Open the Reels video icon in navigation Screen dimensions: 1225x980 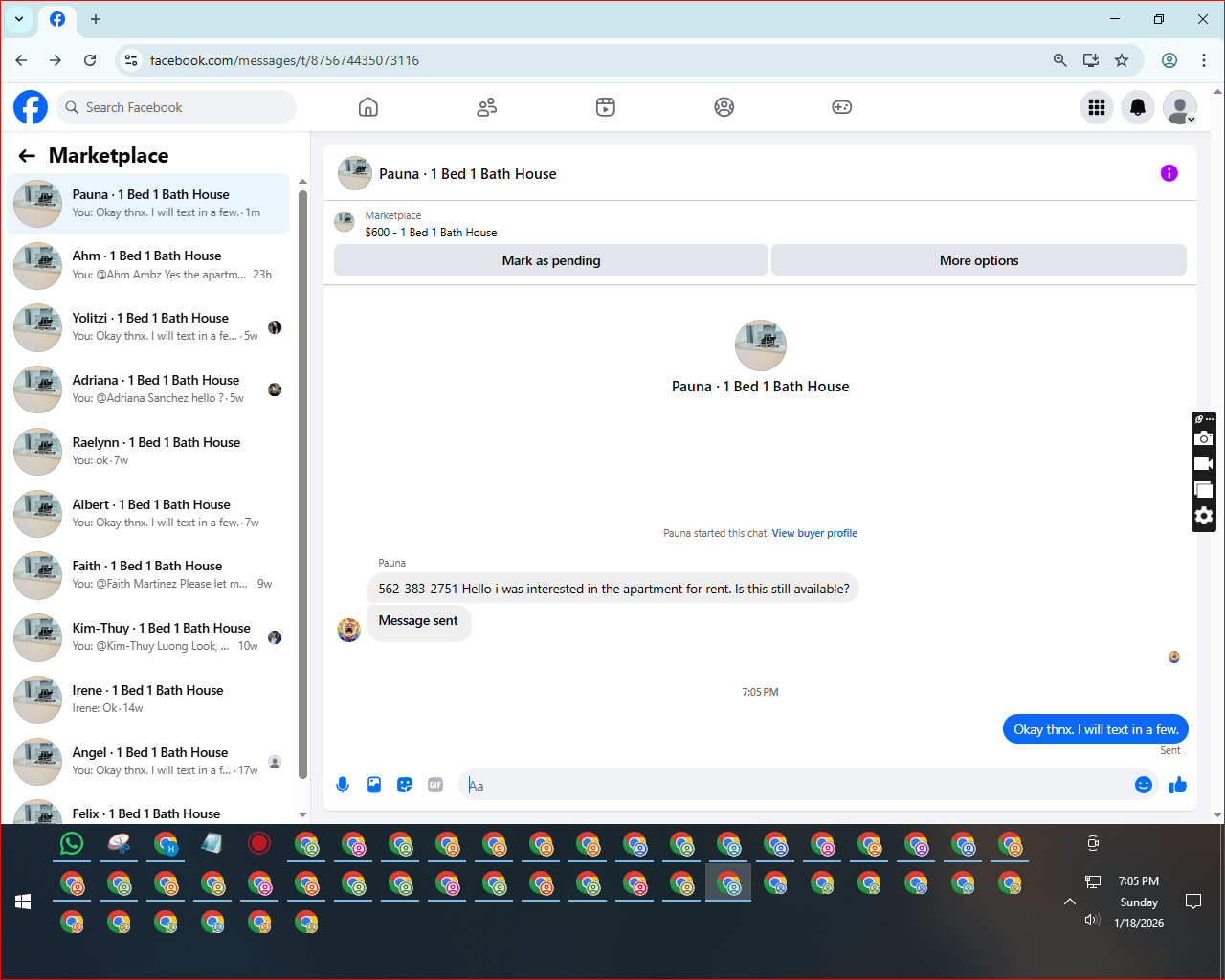[606, 107]
